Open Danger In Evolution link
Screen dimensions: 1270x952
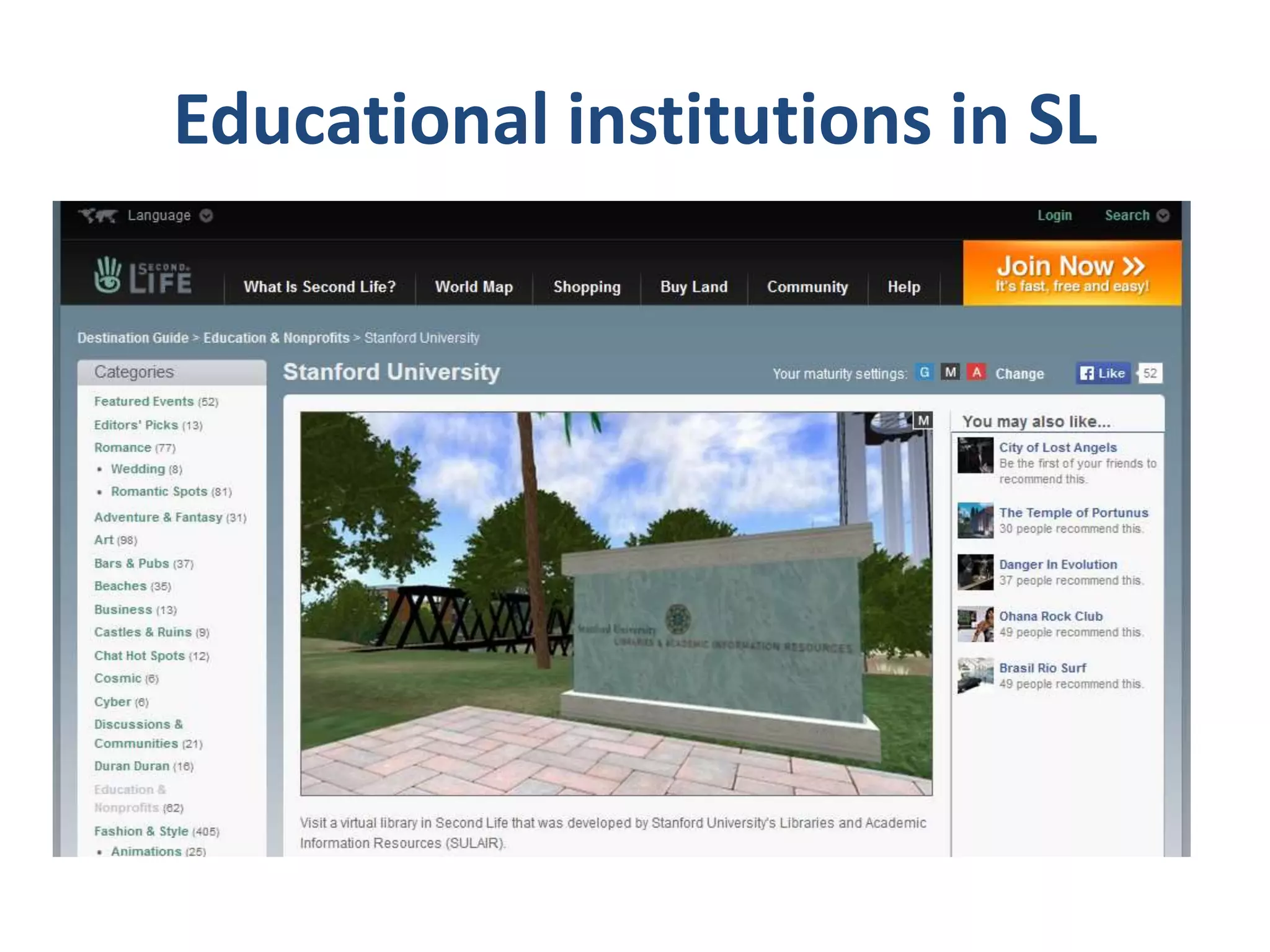(1058, 565)
